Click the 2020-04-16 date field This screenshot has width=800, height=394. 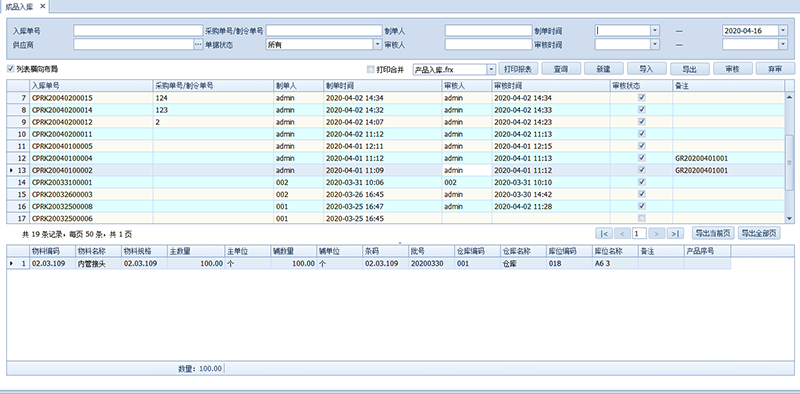pyautogui.click(x=750, y=31)
